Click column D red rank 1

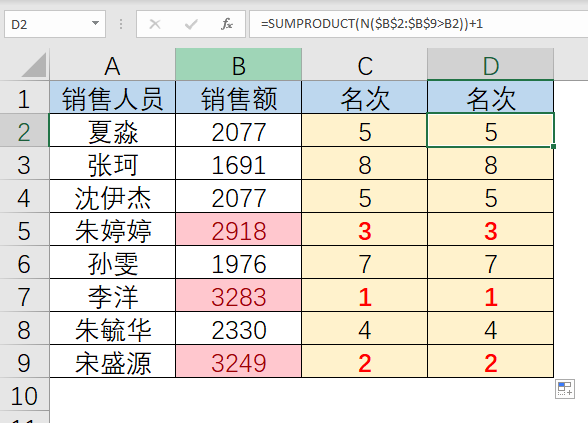[x=490, y=295]
